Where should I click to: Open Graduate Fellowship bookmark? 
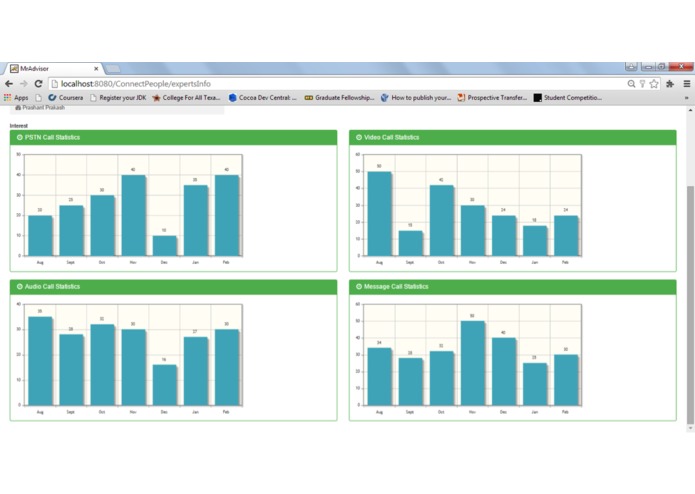pos(340,97)
